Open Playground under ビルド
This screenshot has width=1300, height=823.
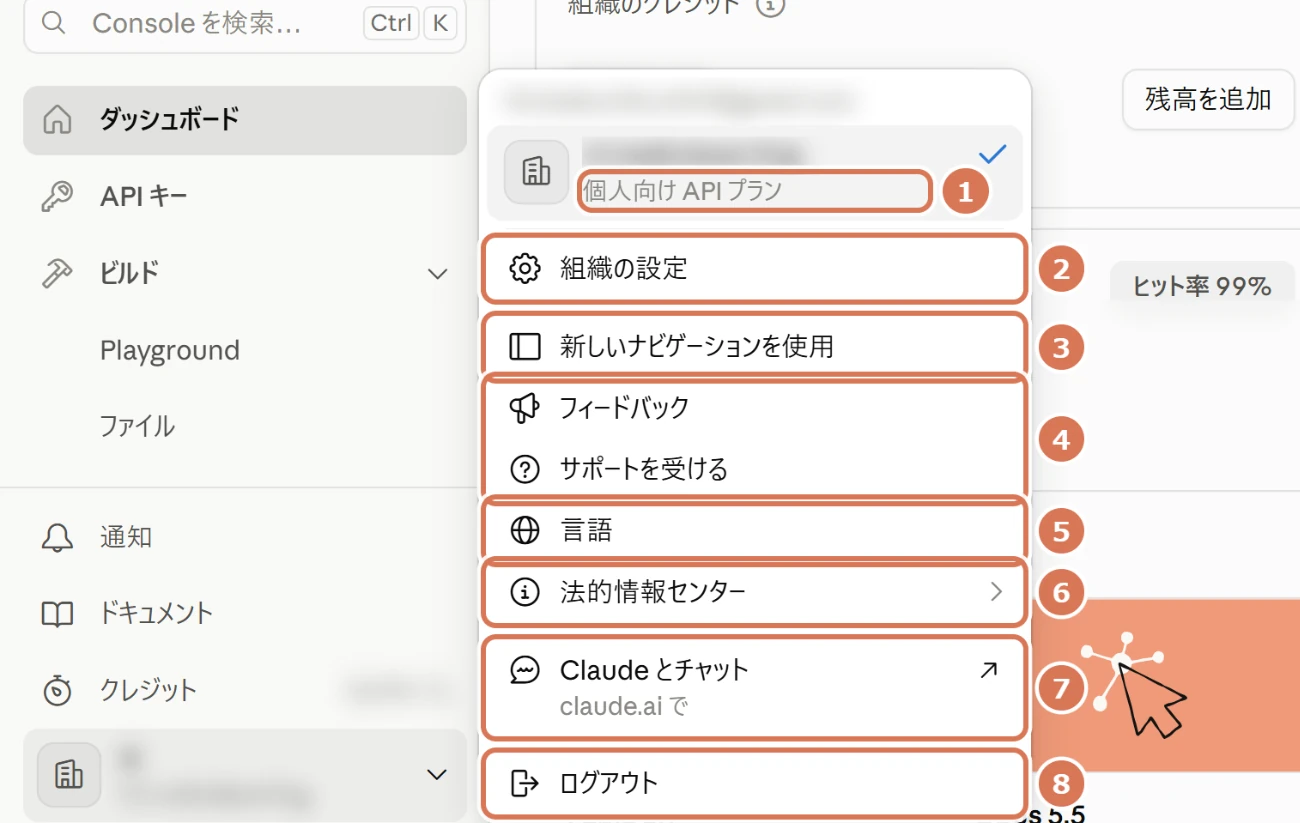tap(170, 351)
